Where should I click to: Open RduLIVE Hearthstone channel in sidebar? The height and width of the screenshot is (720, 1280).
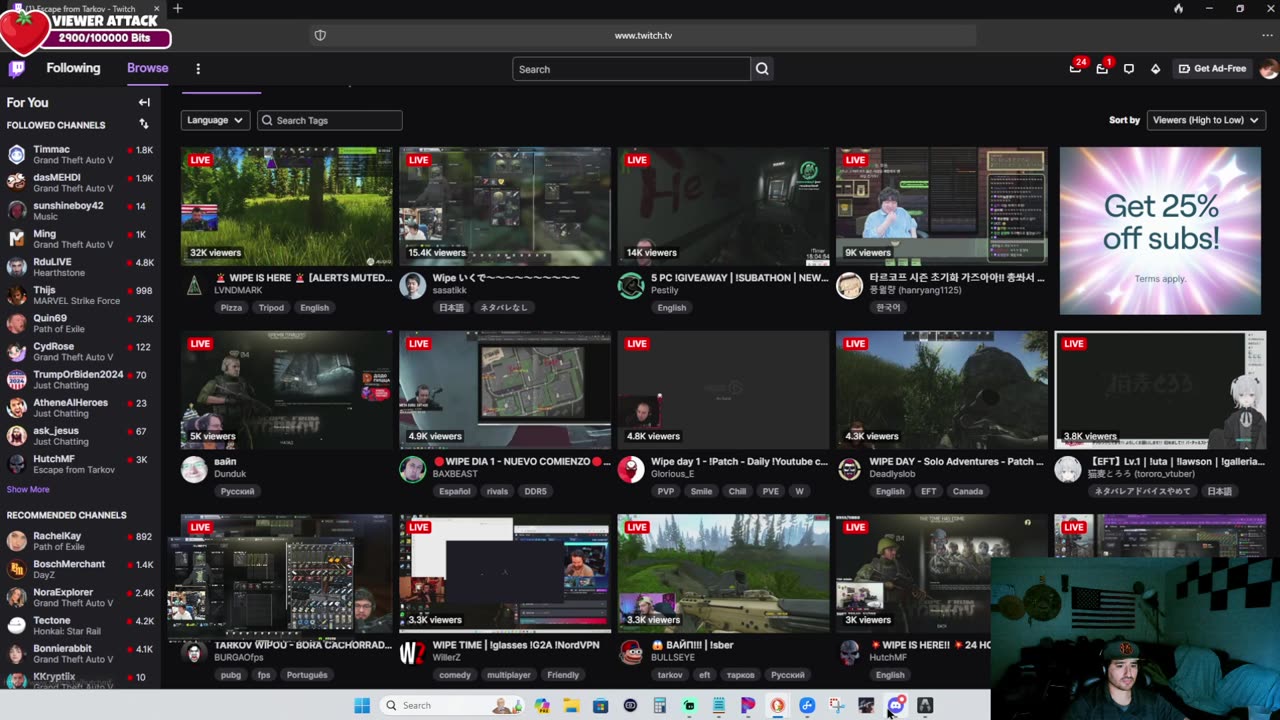(80, 267)
